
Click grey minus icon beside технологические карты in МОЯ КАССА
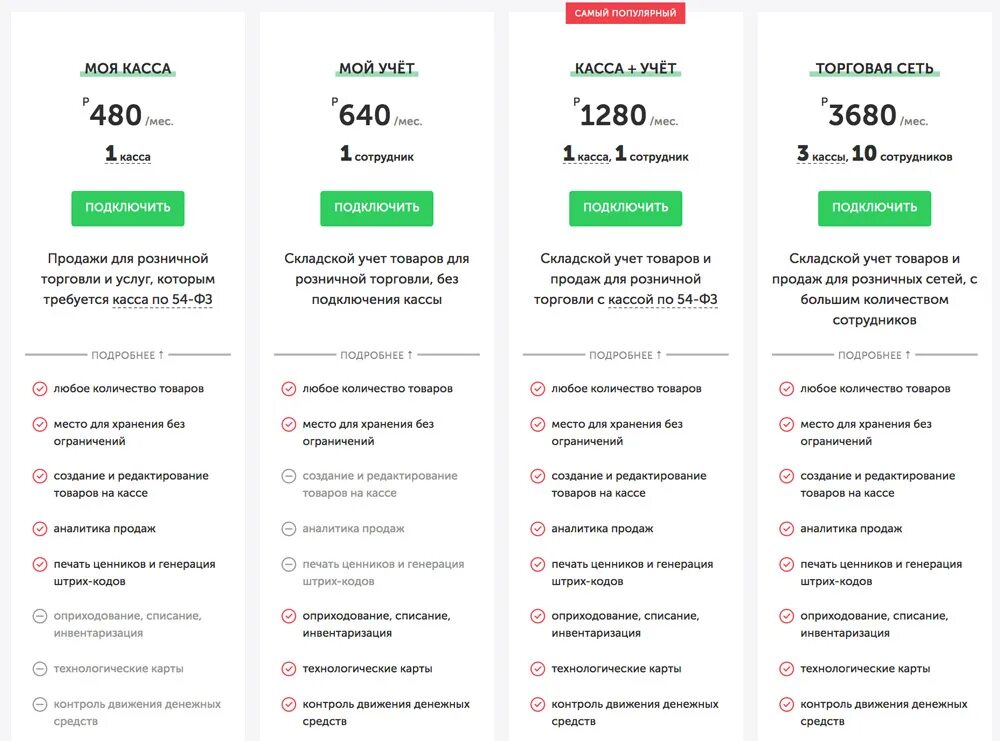(40, 669)
